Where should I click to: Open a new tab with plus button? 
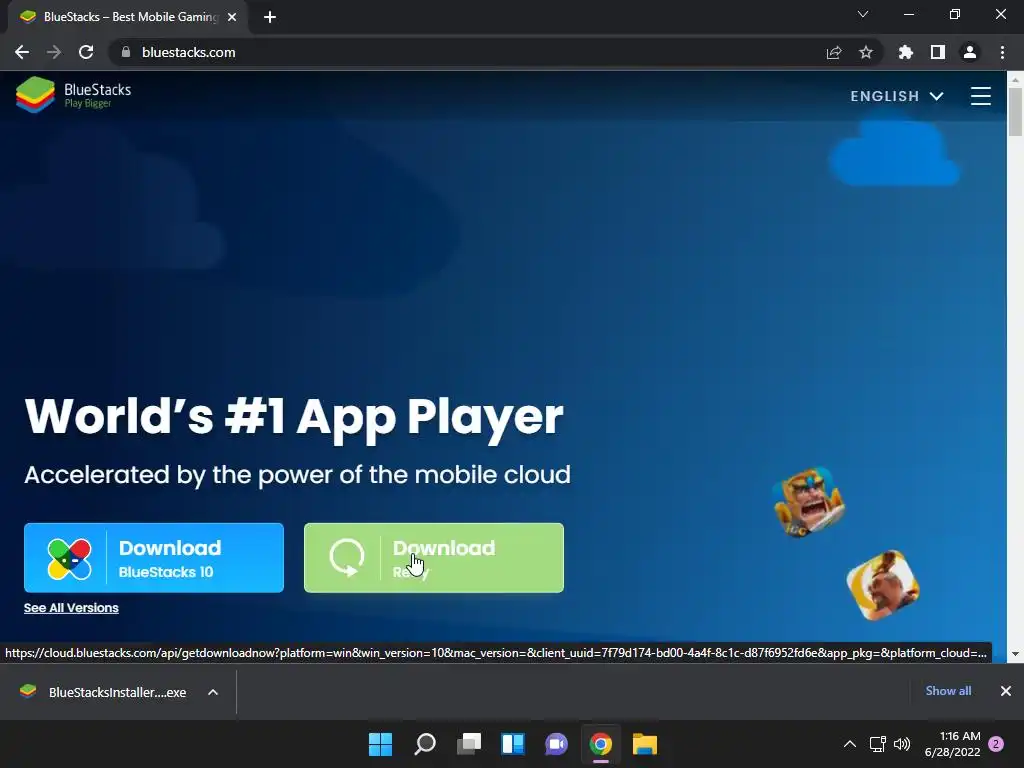click(270, 17)
